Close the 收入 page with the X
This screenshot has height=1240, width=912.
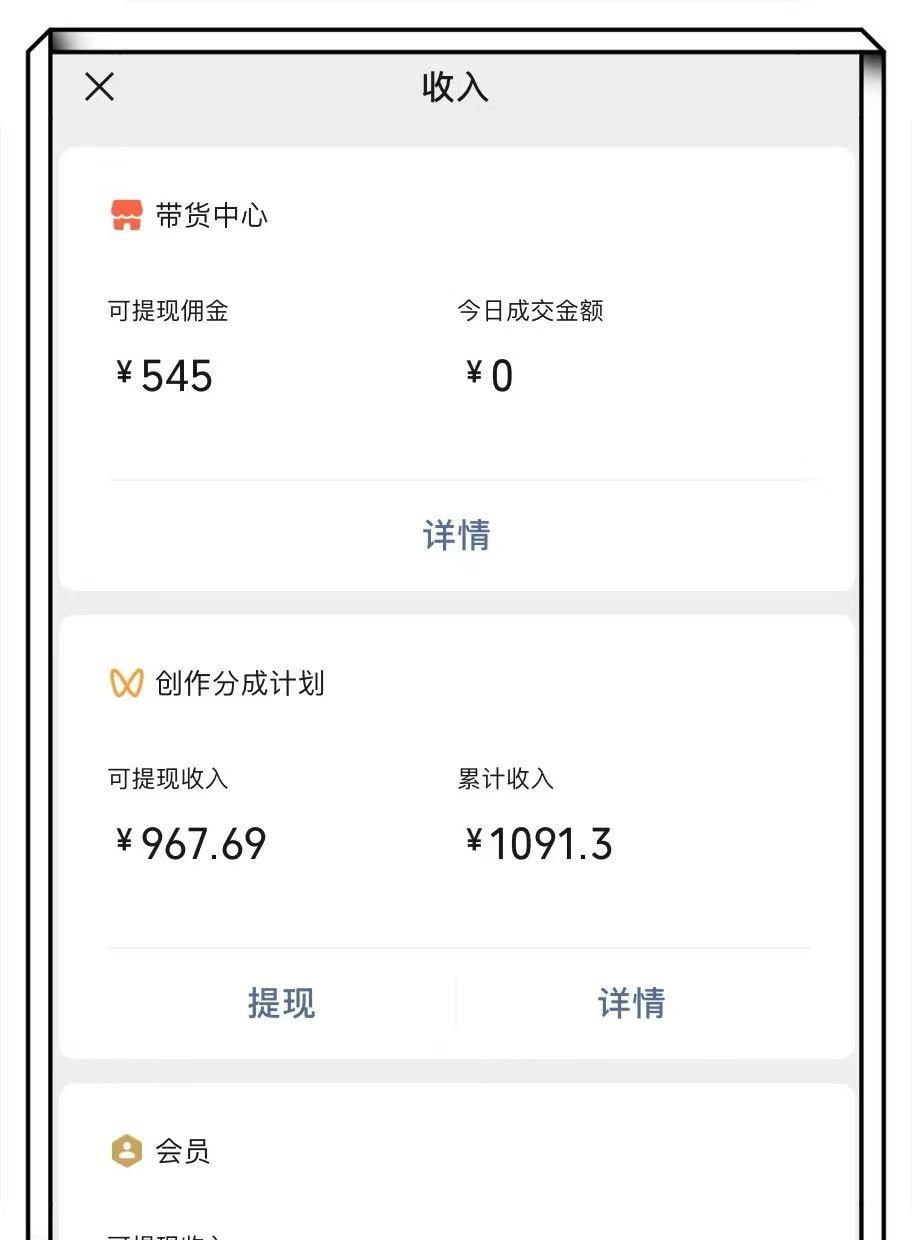pos(100,87)
